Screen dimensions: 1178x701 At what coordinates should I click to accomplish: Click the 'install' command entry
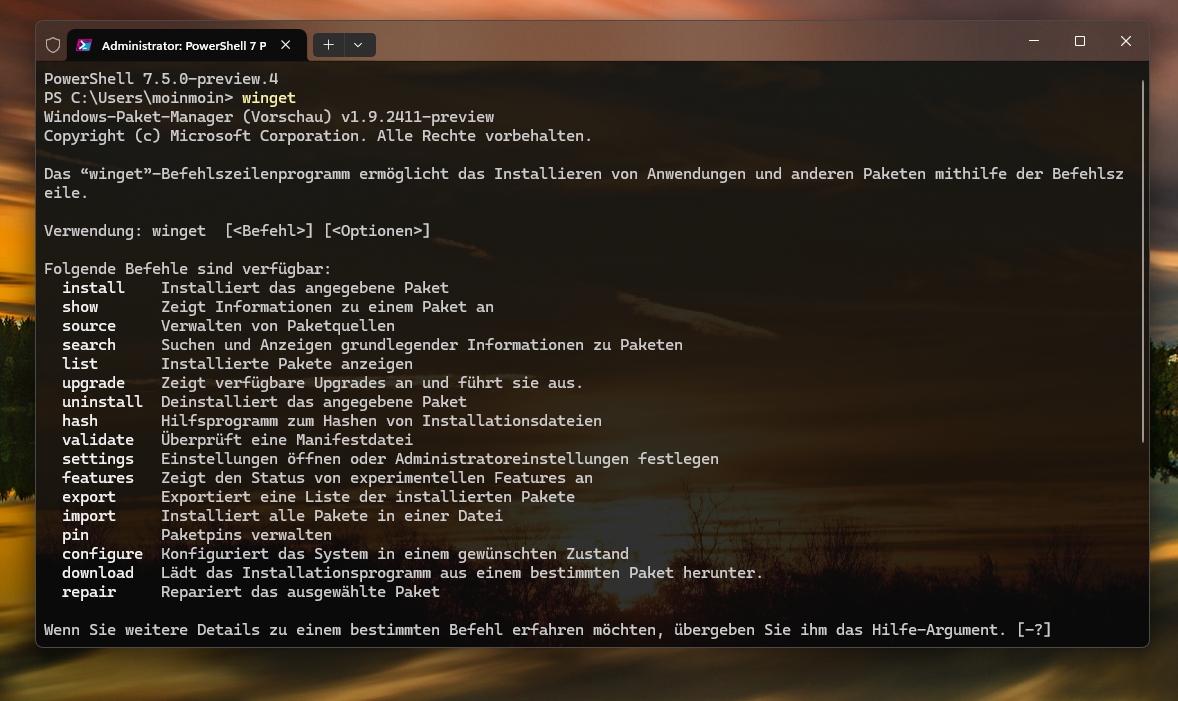pos(93,288)
